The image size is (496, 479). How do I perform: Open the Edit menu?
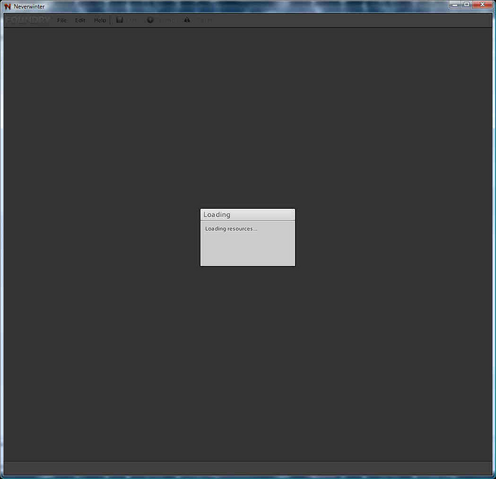pyautogui.click(x=80, y=20)
